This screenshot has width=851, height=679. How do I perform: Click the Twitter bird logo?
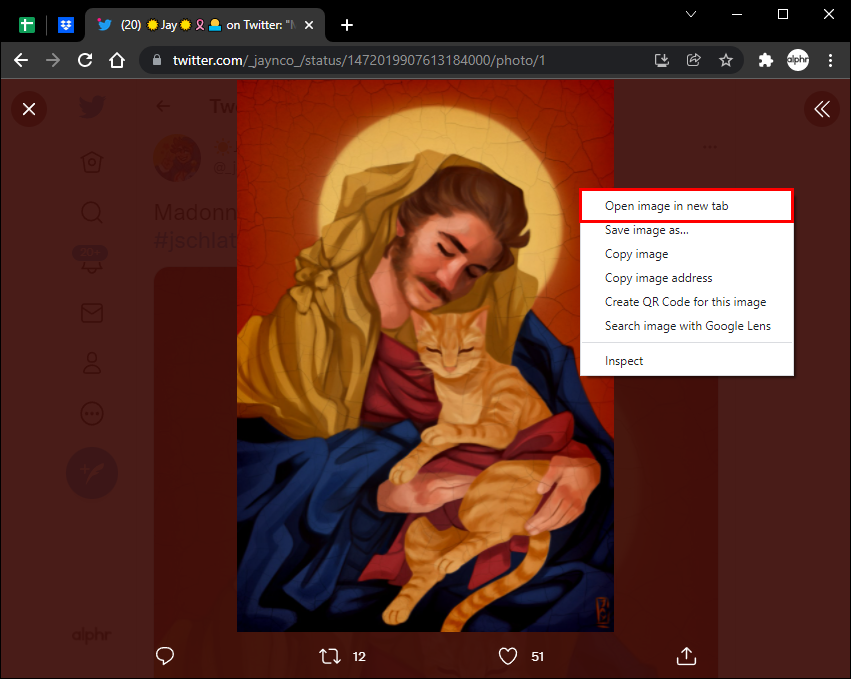point(91,108)
